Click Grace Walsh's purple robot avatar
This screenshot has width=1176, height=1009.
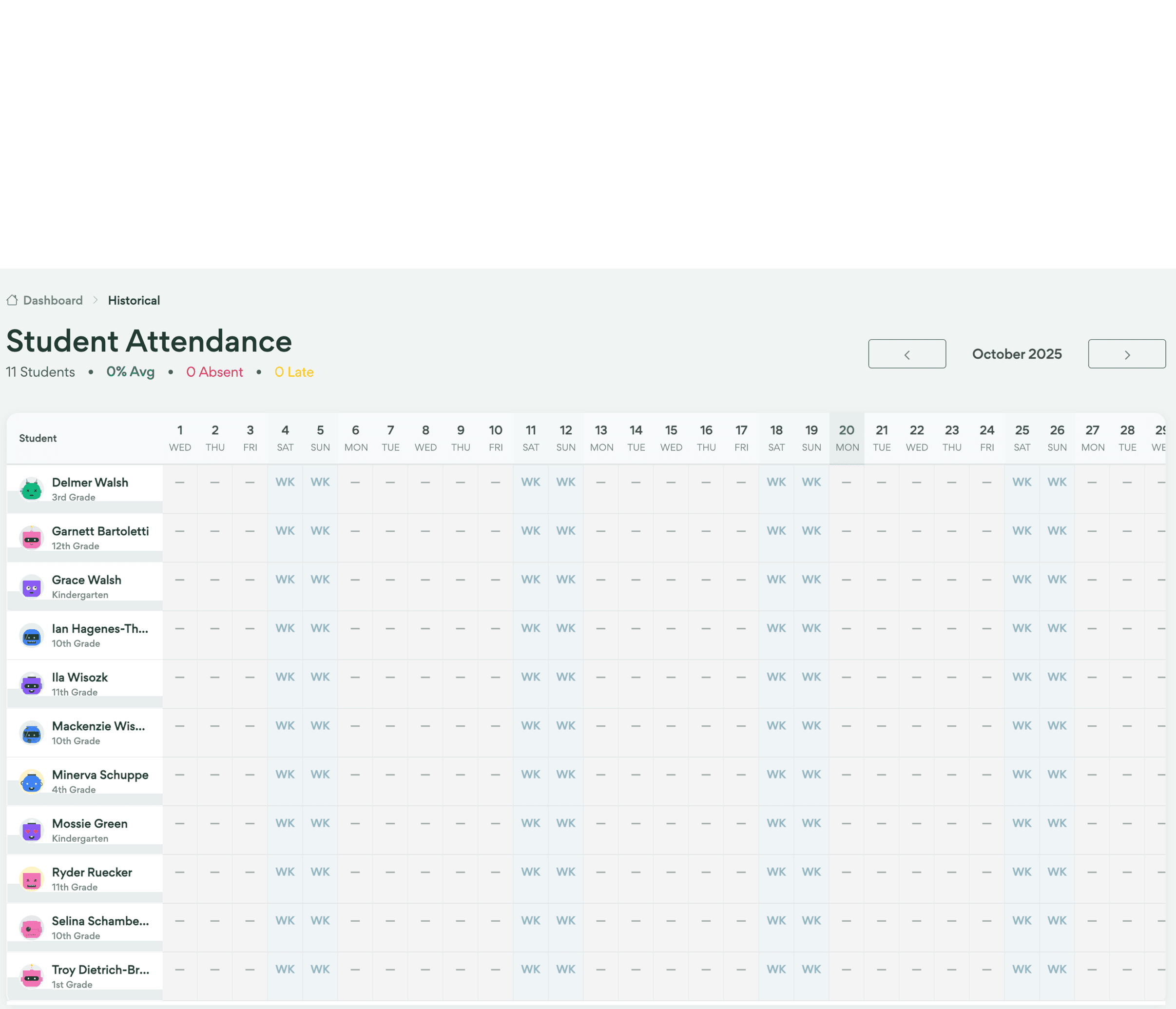[32, 586]
